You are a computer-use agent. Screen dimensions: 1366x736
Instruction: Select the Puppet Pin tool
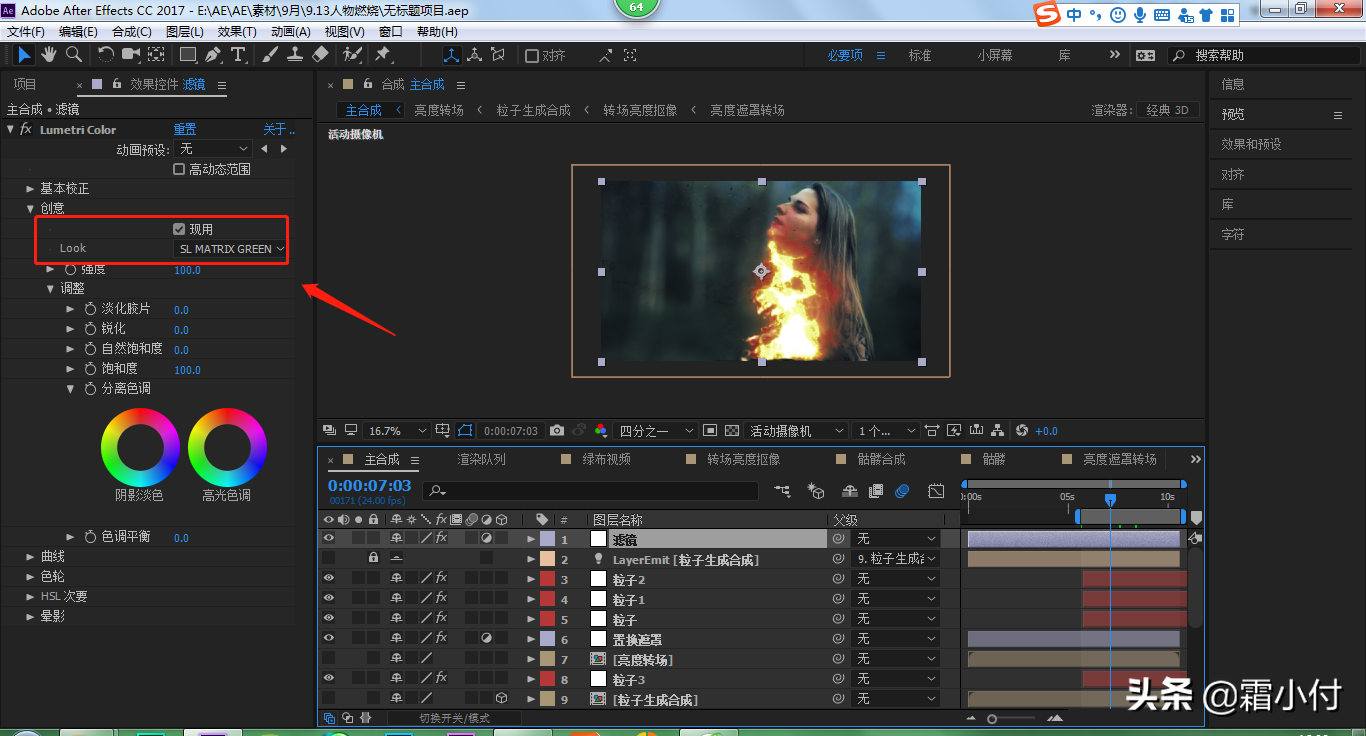click(384, 55)
